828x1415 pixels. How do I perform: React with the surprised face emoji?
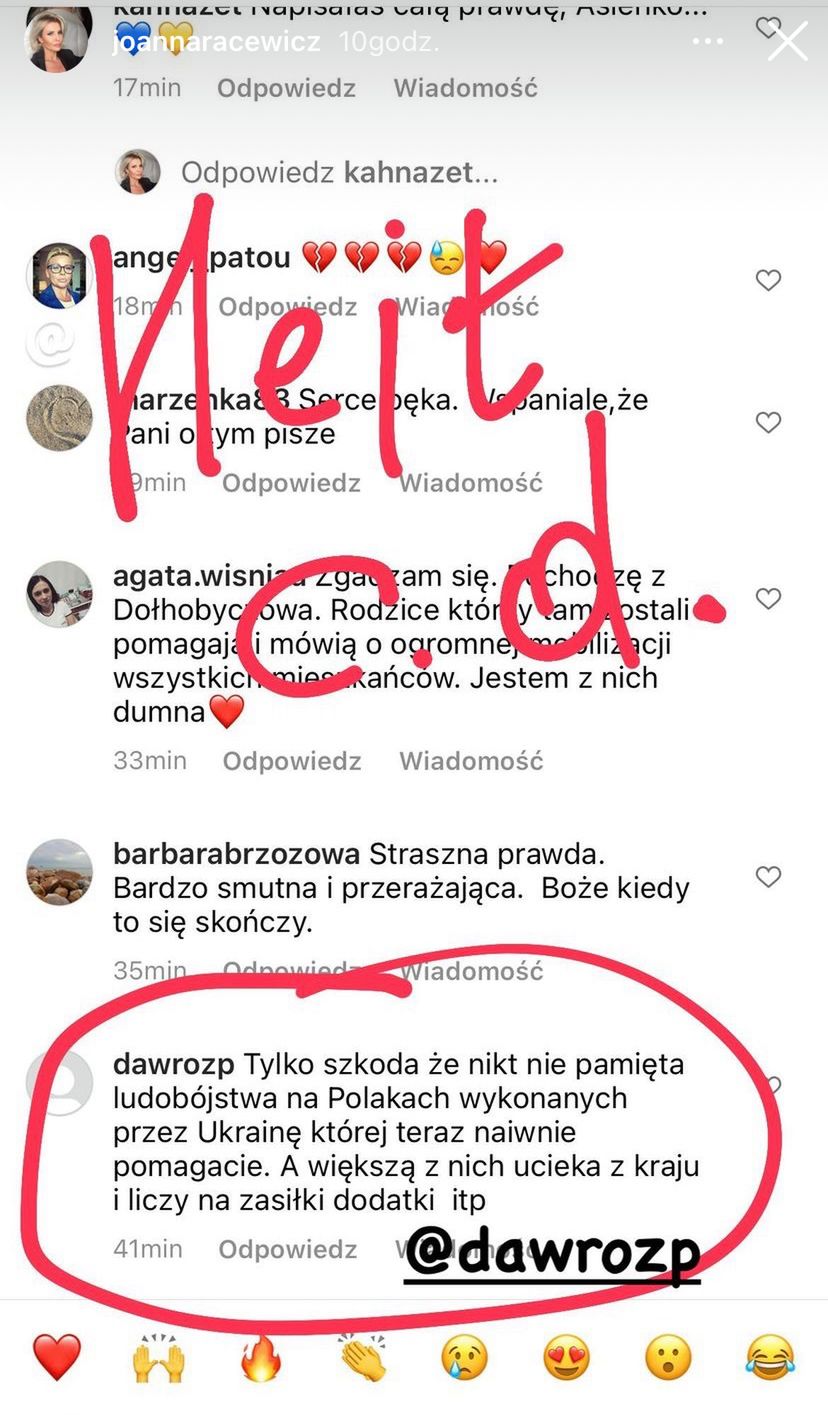click(669, 1358)
